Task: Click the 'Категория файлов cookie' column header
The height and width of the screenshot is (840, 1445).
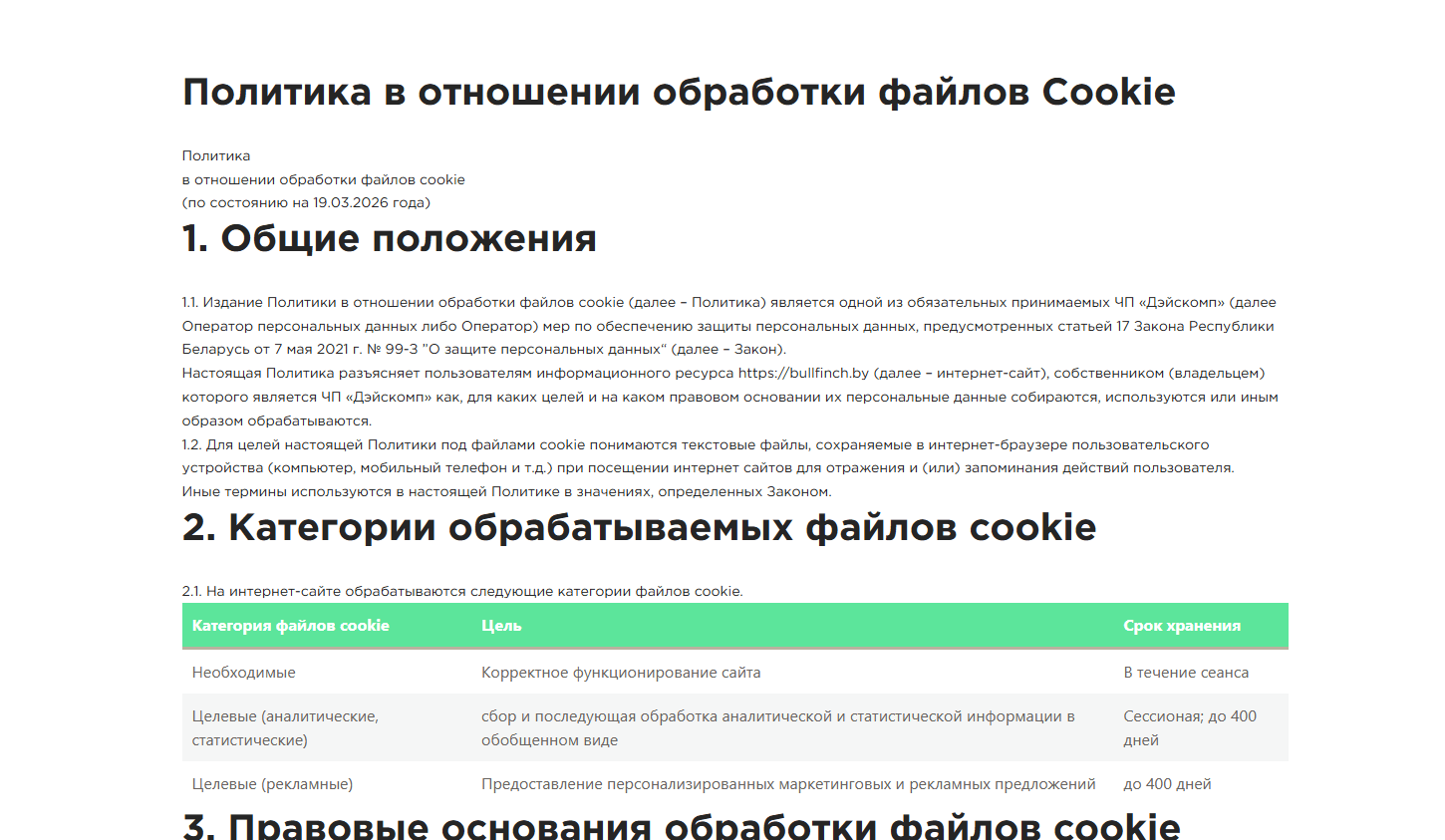Action: [x=290, y=626]
